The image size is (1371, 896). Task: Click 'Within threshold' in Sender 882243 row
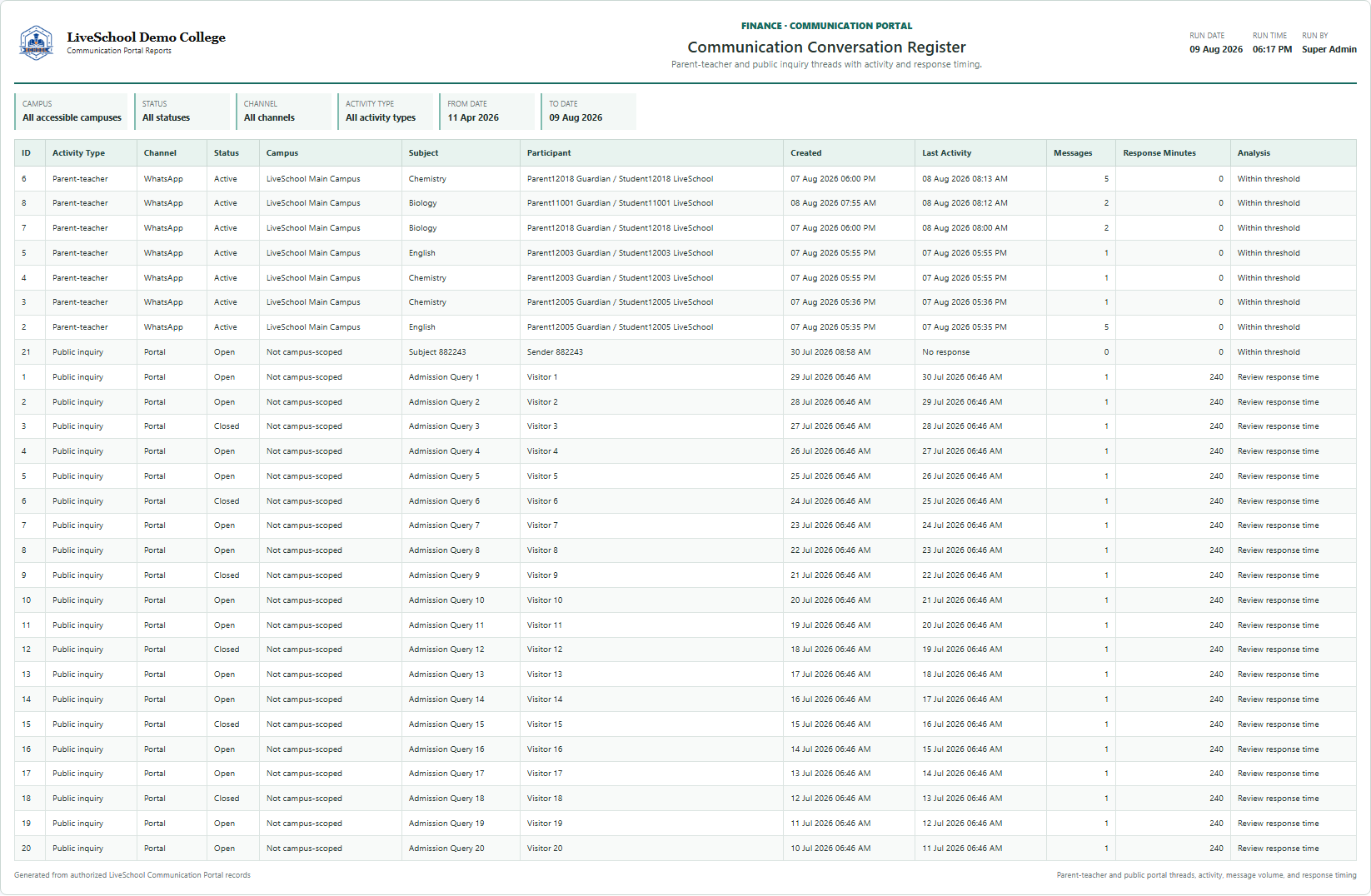1268,352
